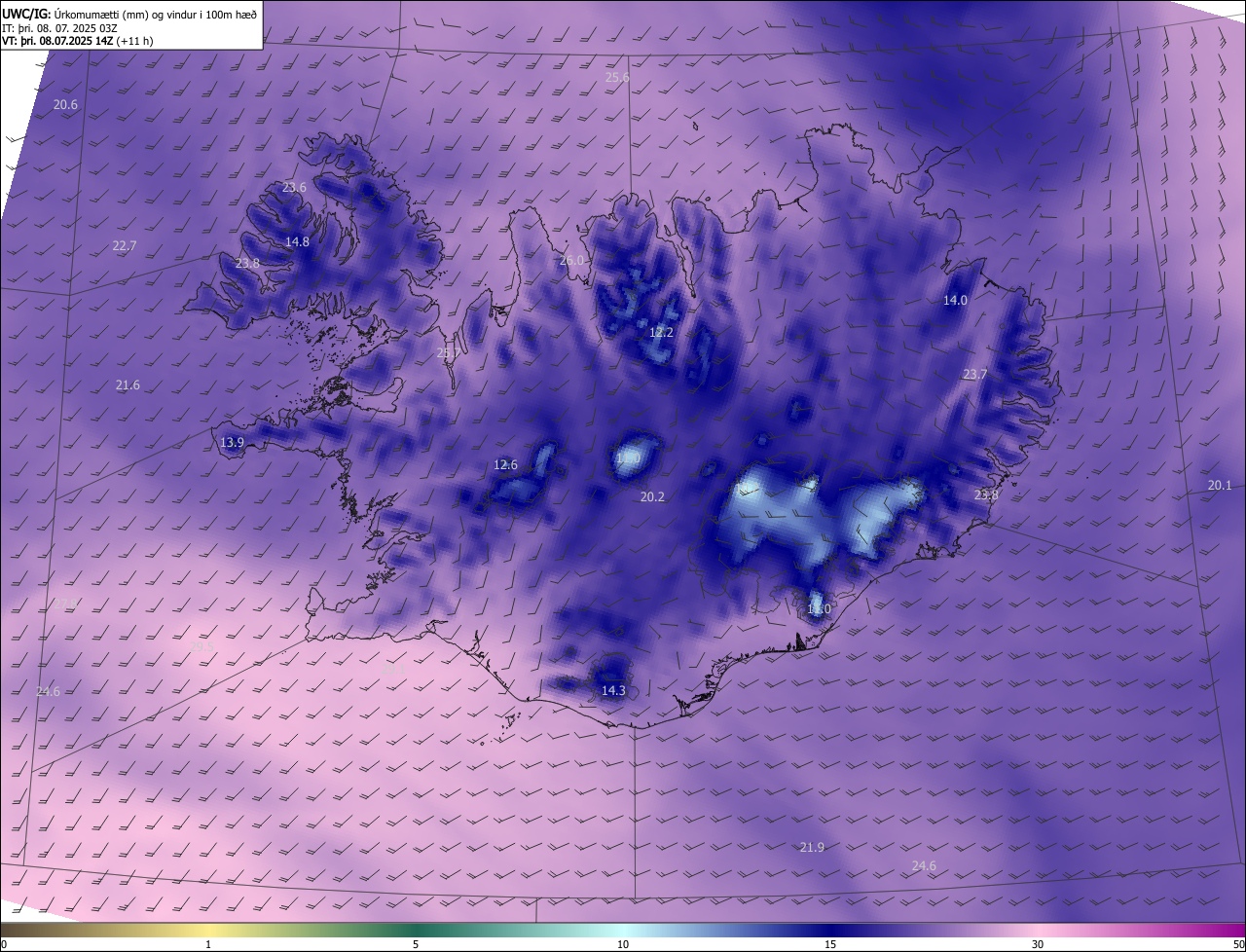Click the color scale tick labeled 0
Screen dimensions: 1246x952
3,945
